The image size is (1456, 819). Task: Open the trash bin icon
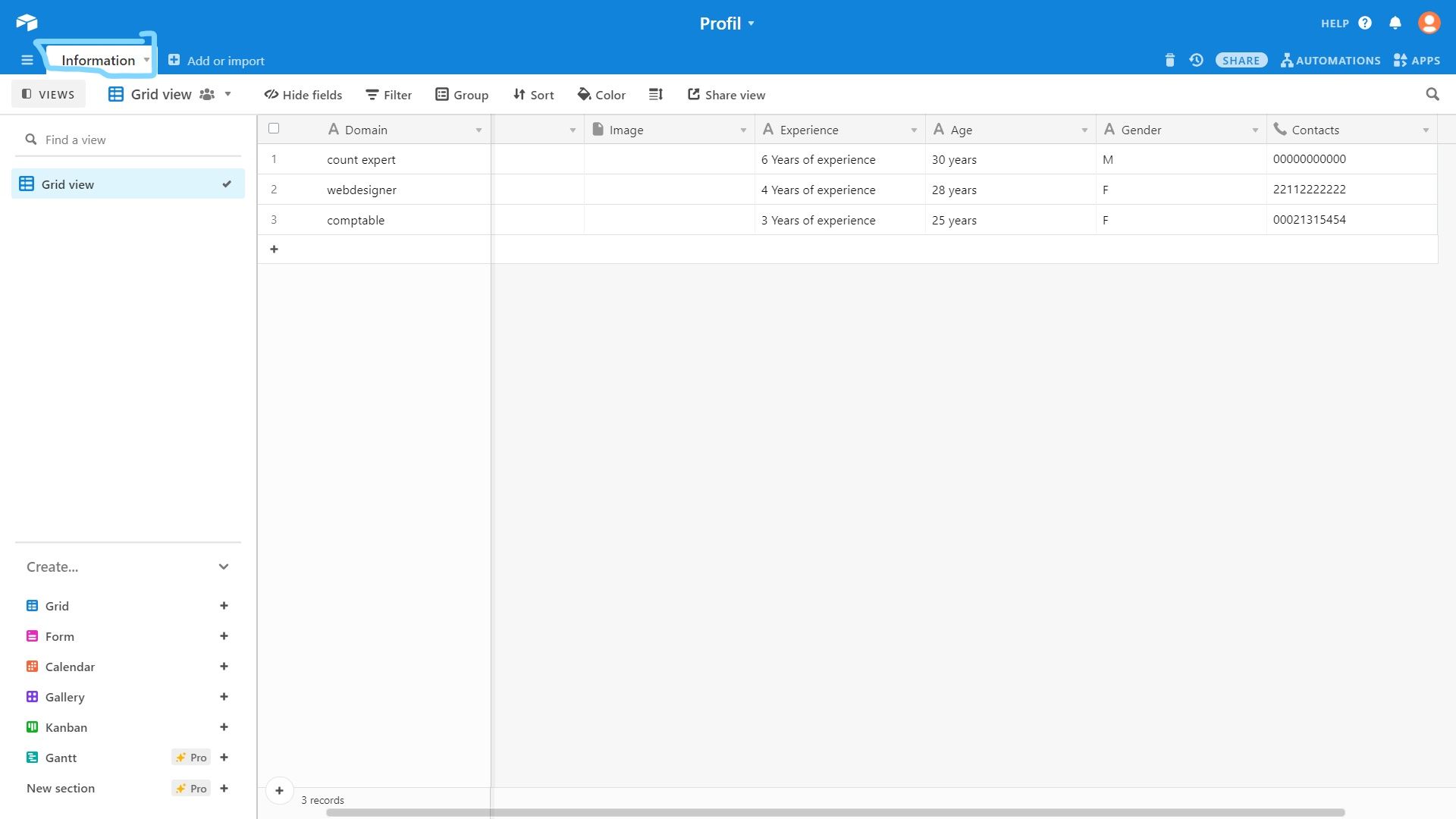(x=1170, y=60)
